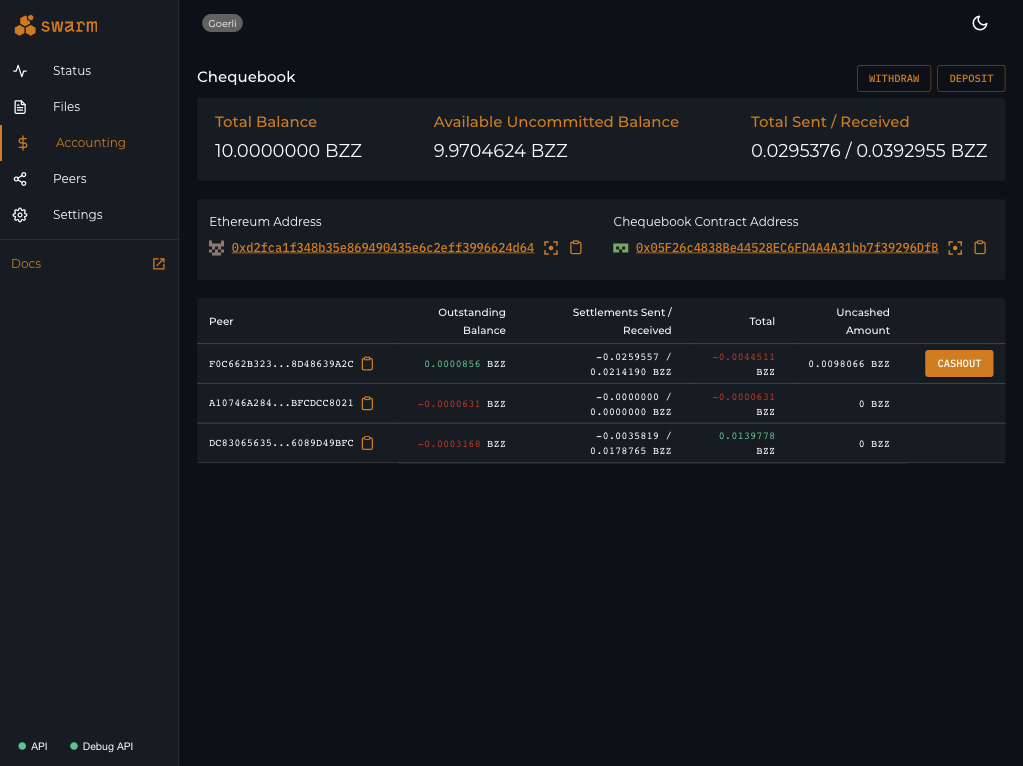
Task: Click the Swarm logo
Action: click(56, 26)
